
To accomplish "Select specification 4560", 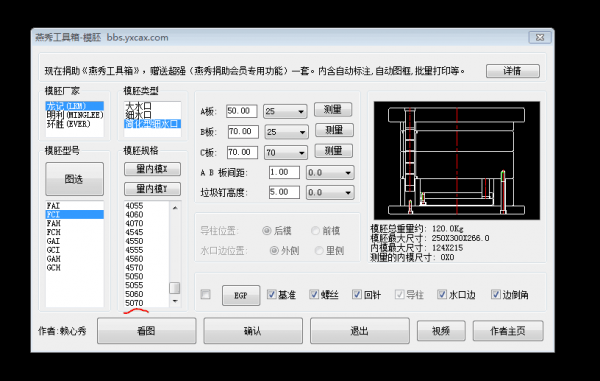I will [x=146, y=259].
